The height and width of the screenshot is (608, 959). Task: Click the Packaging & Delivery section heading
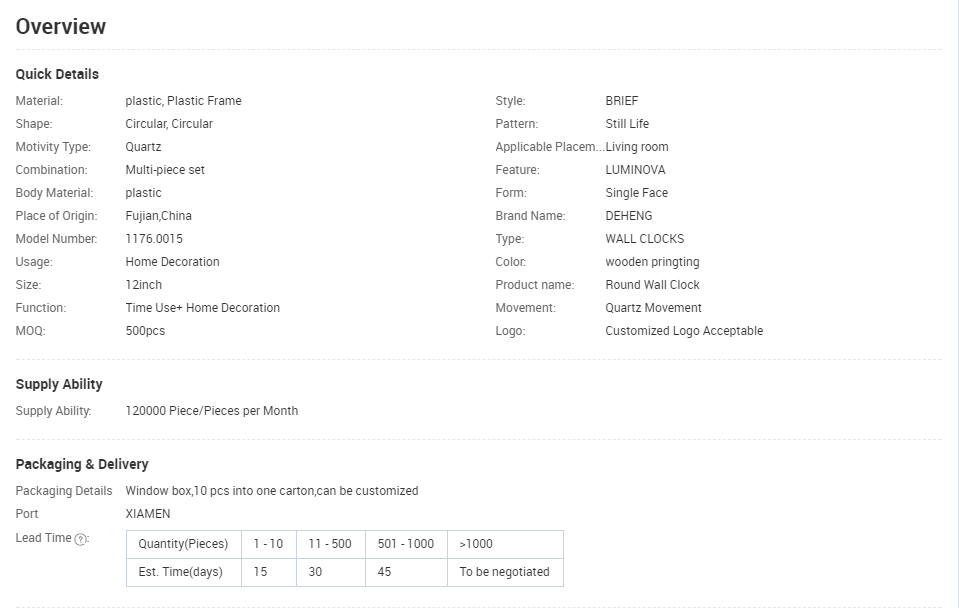82,464
